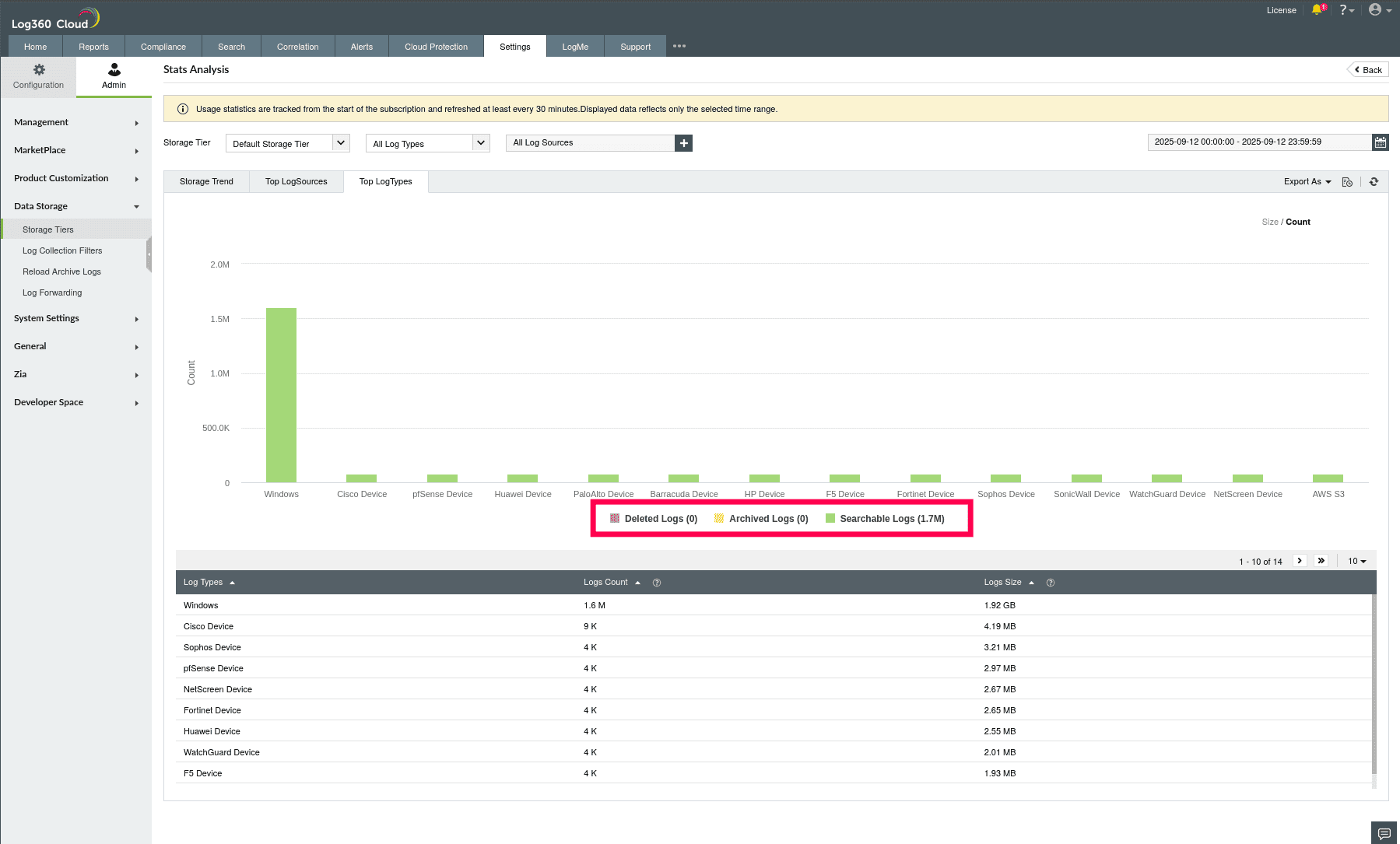Click the Windows bar in chart
Screen dimensions: 1400x844
(x=281, y=395)
